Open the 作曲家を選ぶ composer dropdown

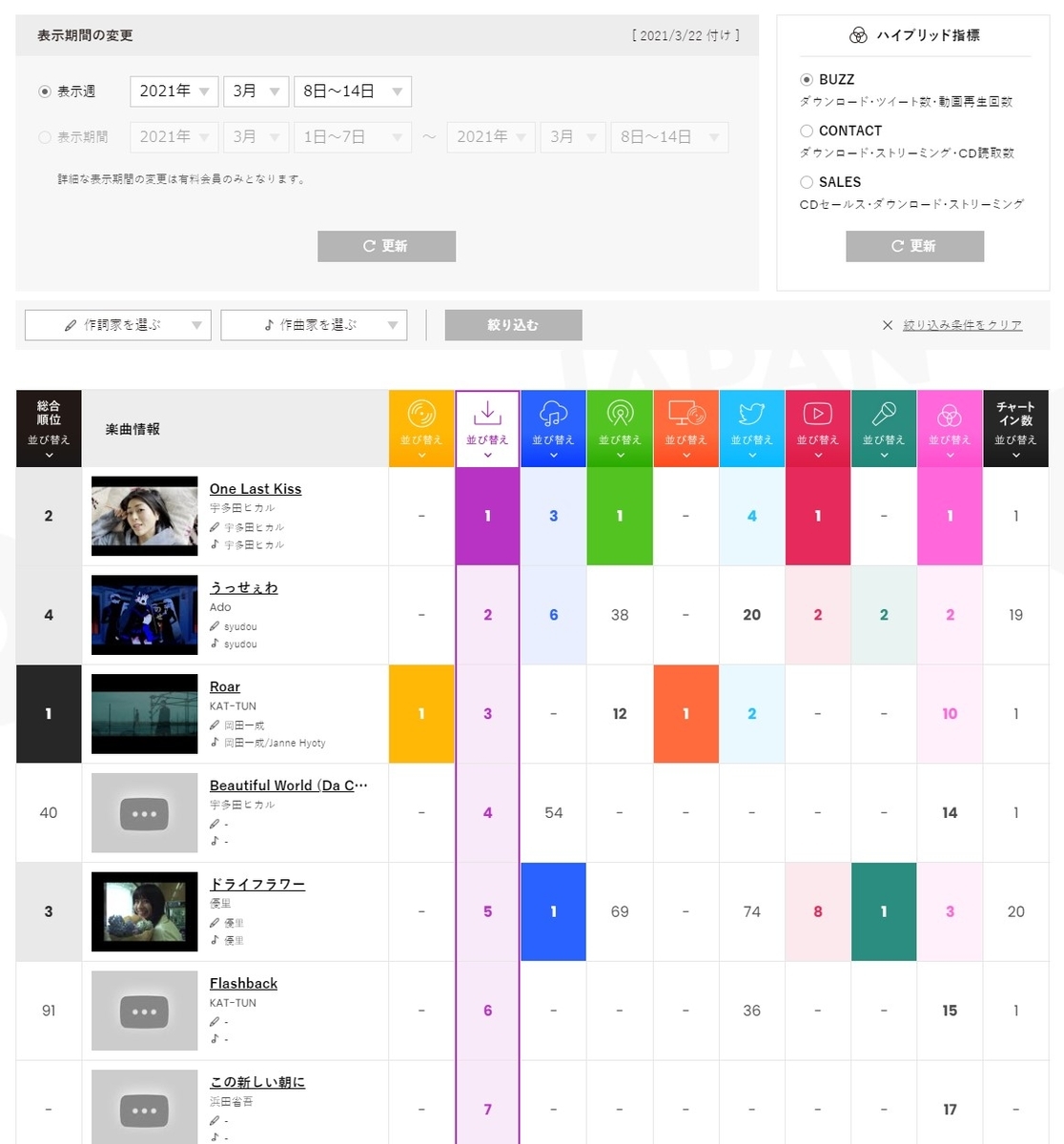click(314, 325)
